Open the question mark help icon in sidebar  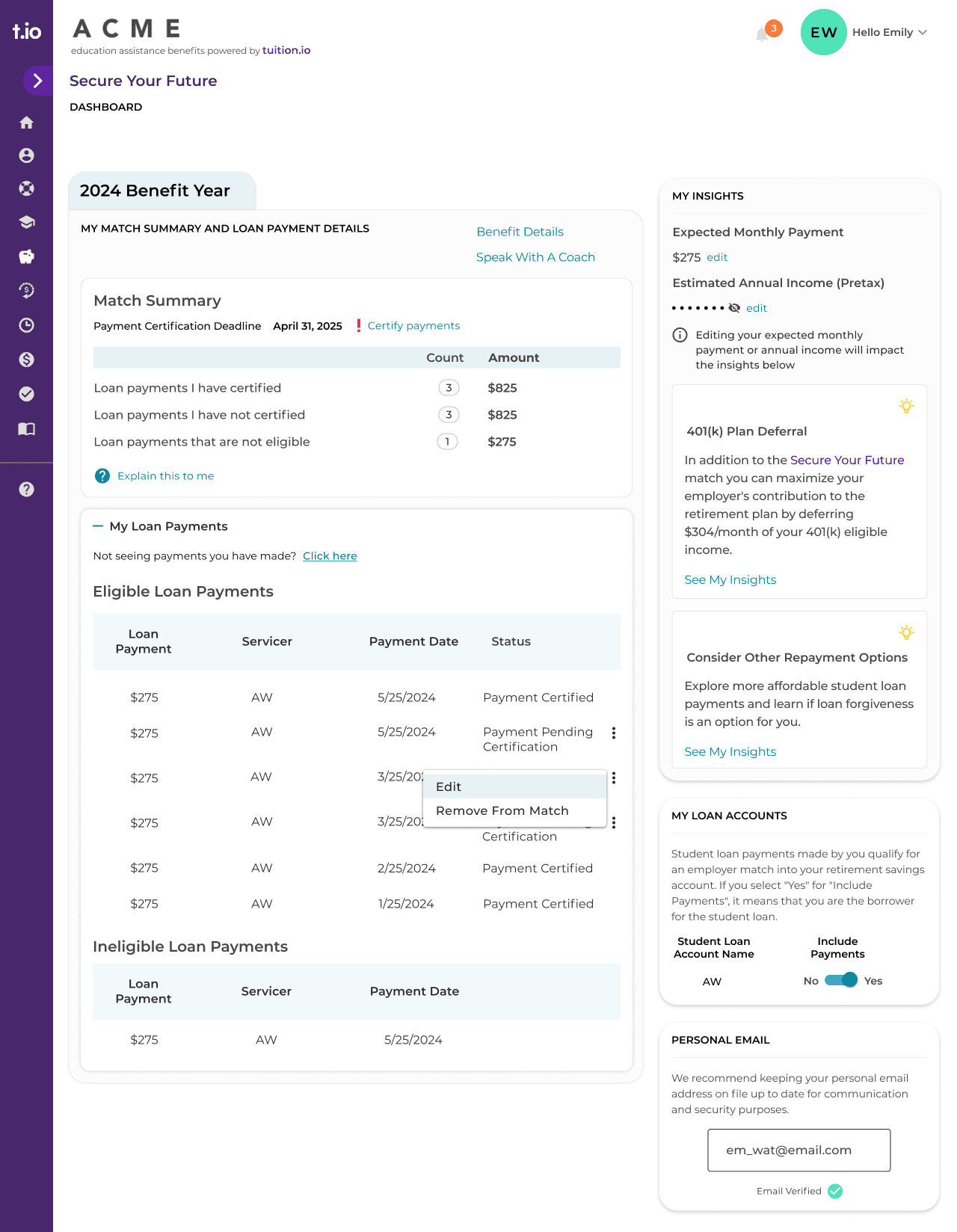pos(27,489)
